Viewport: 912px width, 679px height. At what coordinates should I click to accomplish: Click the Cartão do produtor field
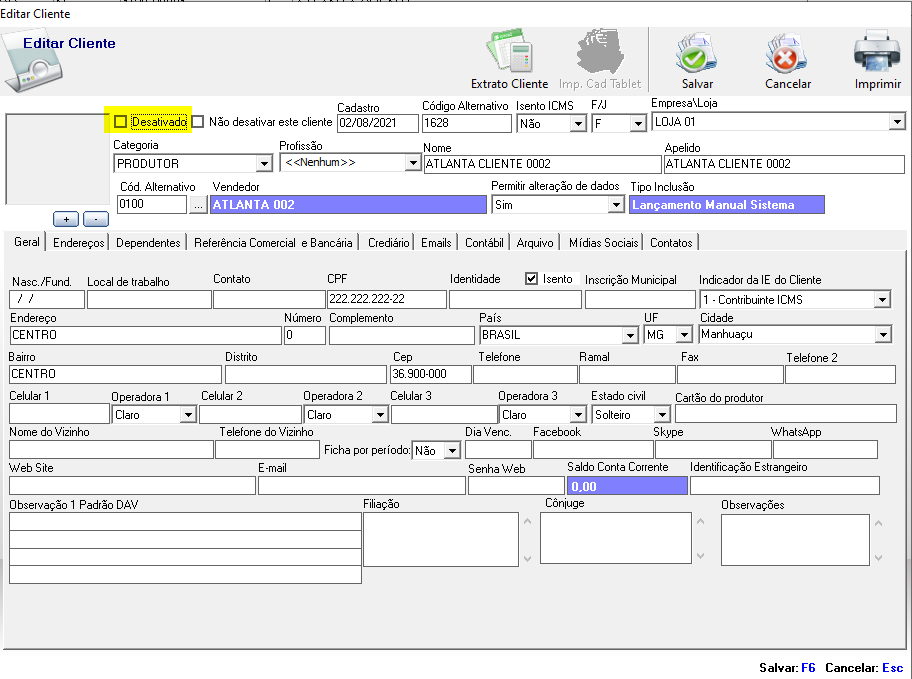click(786, 414)
